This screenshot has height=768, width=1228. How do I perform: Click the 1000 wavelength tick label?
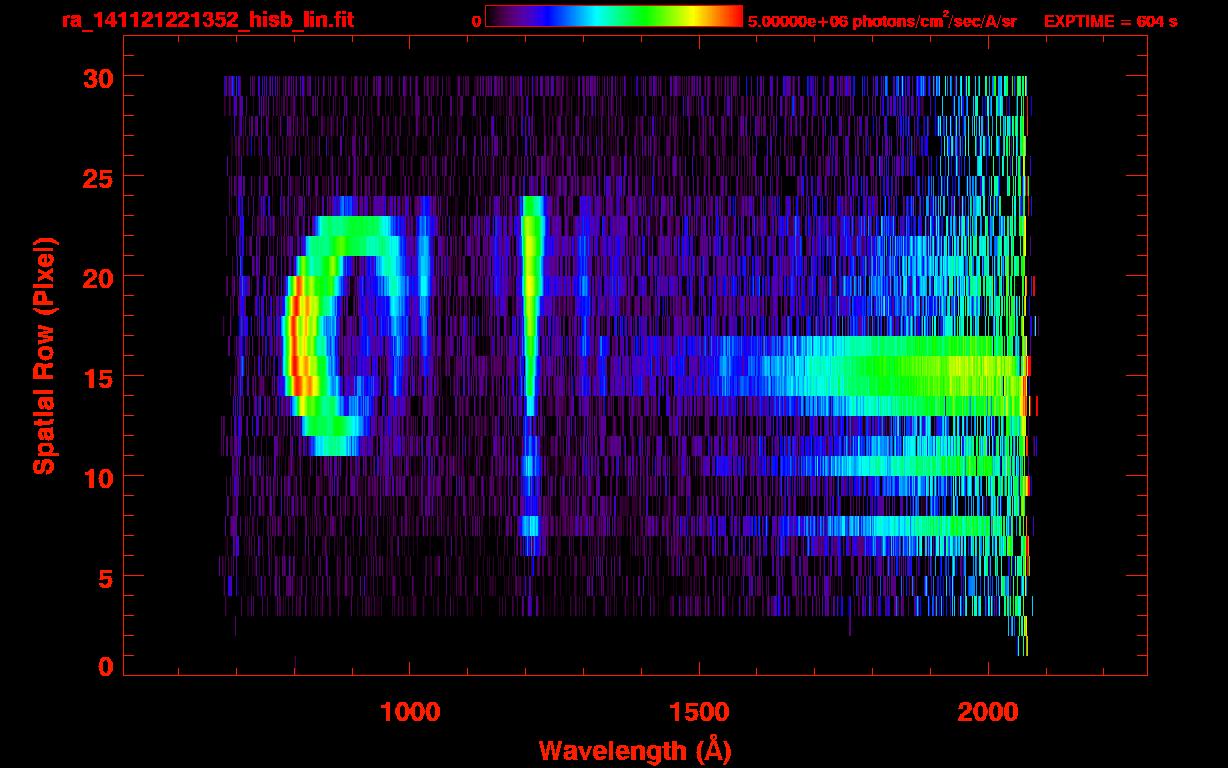[x=410, y=712]
